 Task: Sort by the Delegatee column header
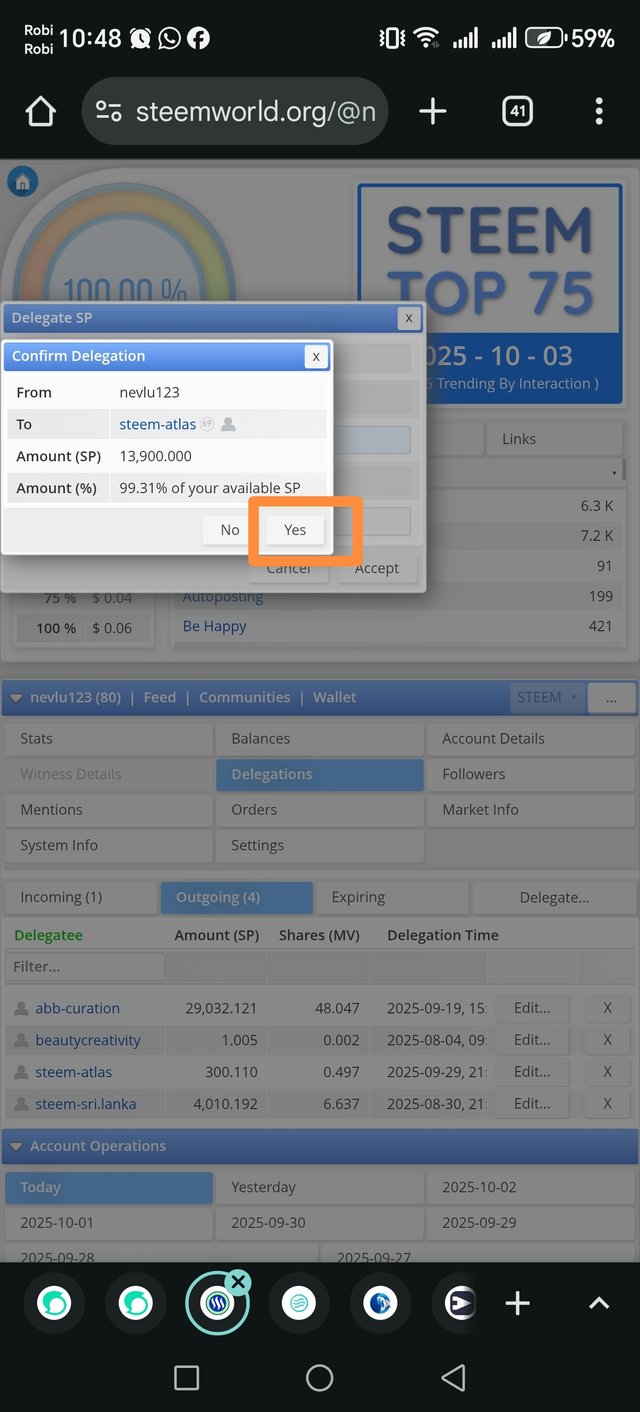pos(49,935)
